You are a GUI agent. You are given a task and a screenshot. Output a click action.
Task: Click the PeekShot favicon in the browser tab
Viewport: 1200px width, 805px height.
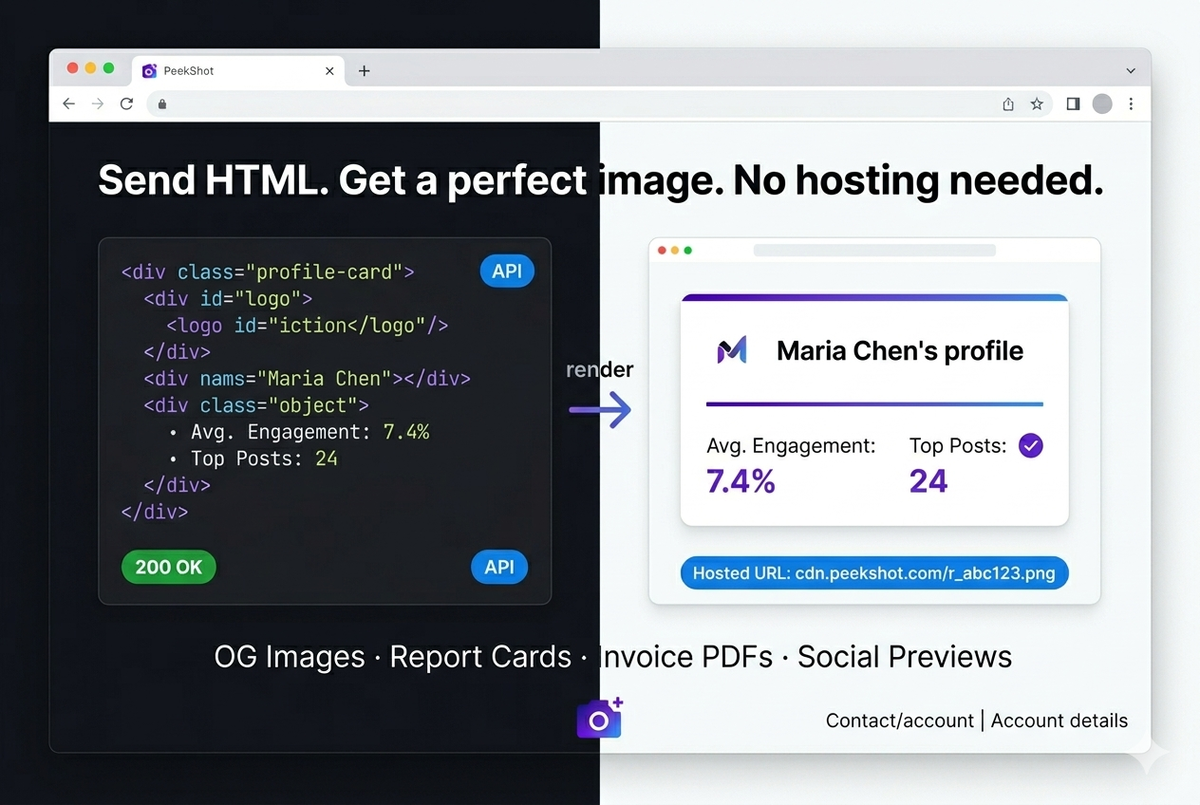[x=148, y=70]
